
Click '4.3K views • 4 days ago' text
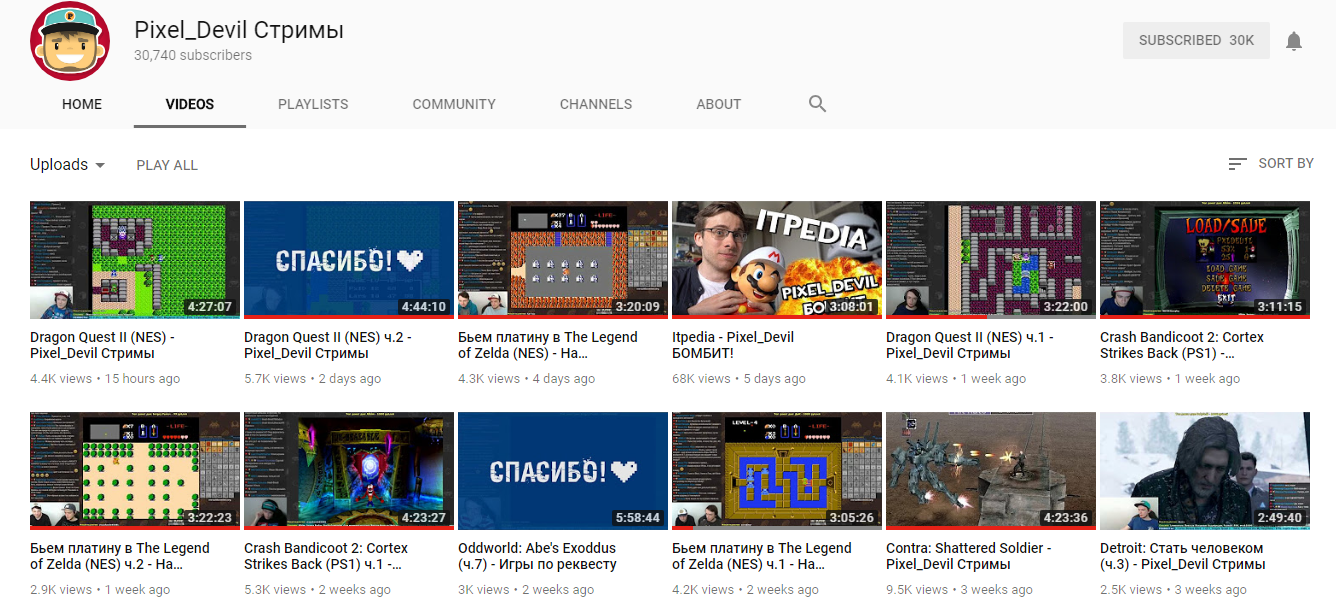coord(527,379)
